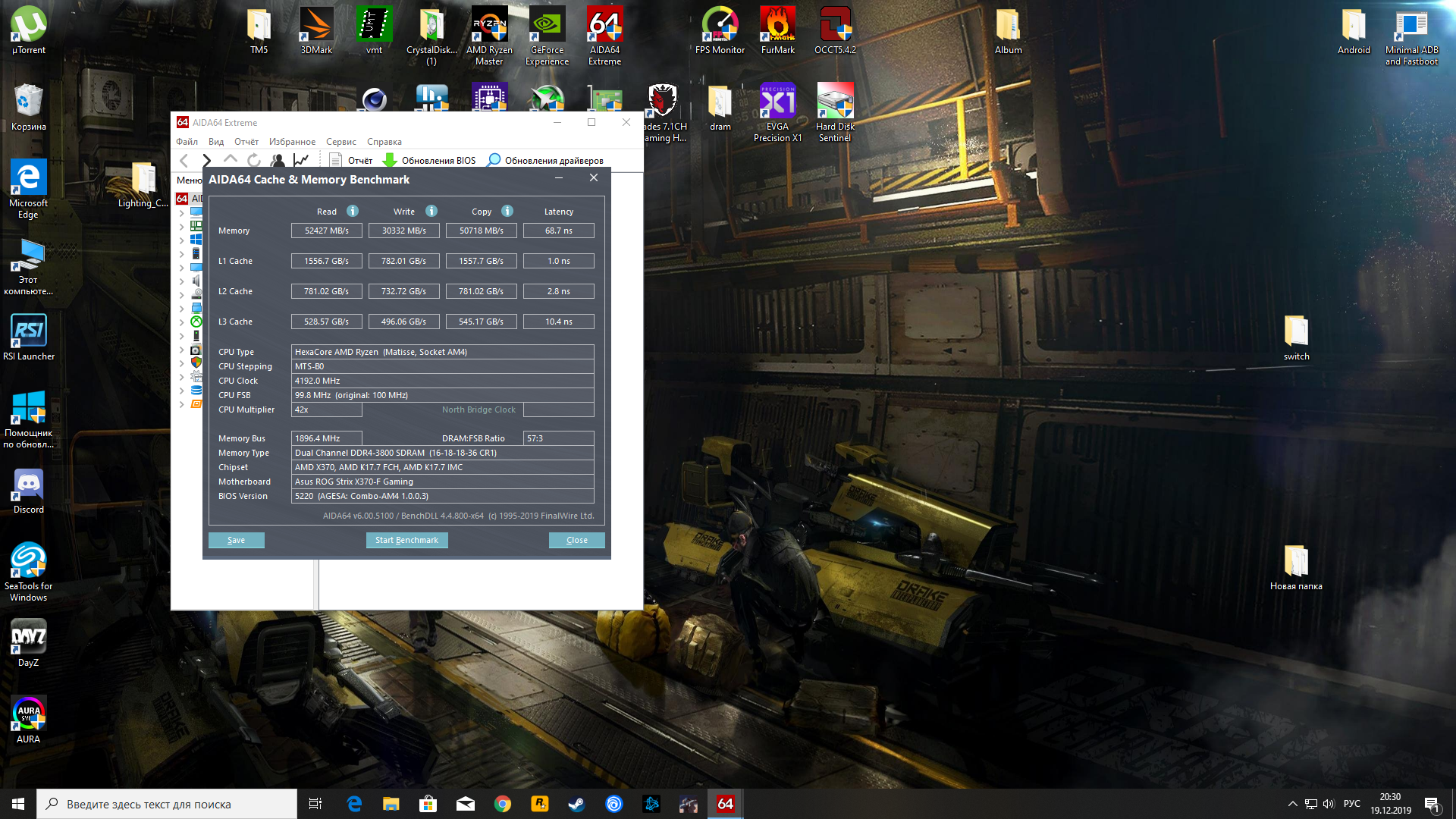1456x819 pixels.
Task: Open the graph chart toolbar icon
Action: (x=301, y=160)
